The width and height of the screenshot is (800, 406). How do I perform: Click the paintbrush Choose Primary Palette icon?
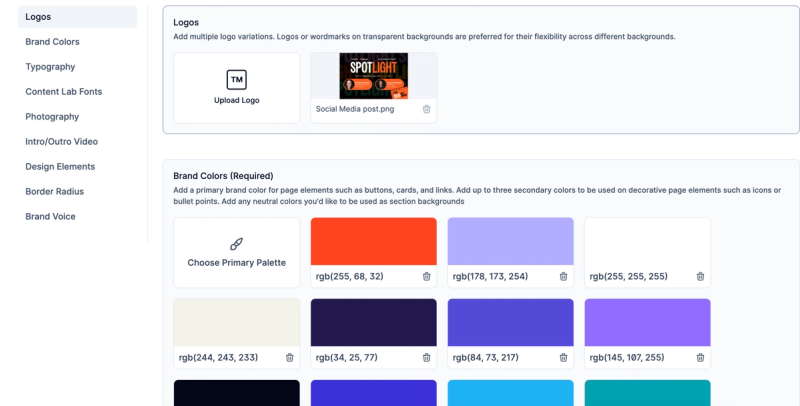point(236,244)
